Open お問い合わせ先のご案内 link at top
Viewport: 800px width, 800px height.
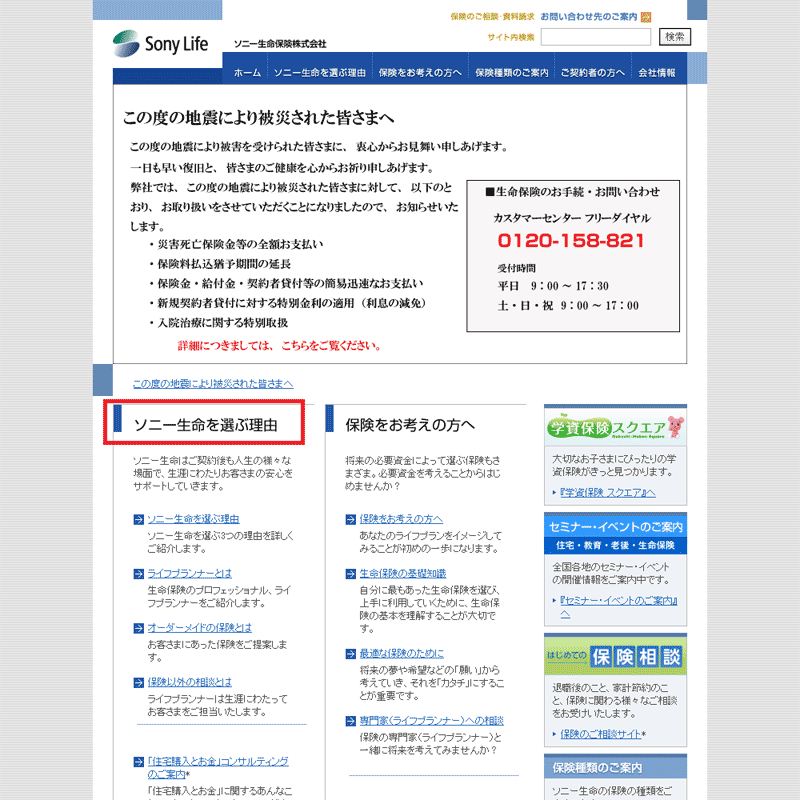coord(589,17)
